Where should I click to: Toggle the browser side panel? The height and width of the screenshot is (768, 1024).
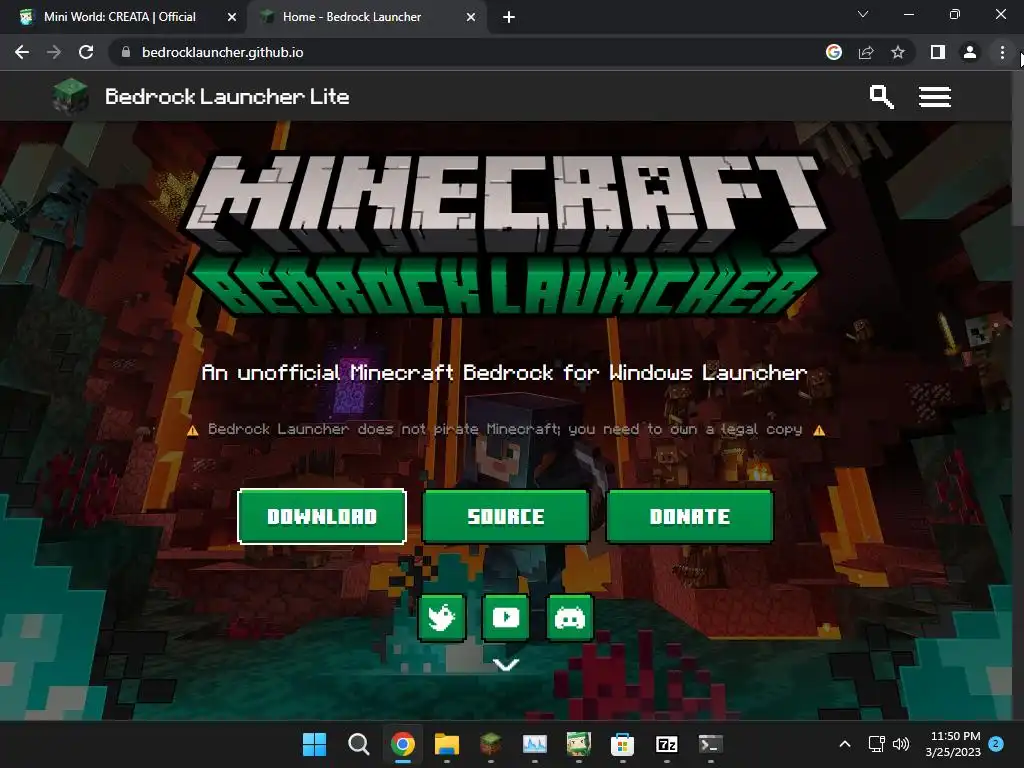[x=938, y=52]
